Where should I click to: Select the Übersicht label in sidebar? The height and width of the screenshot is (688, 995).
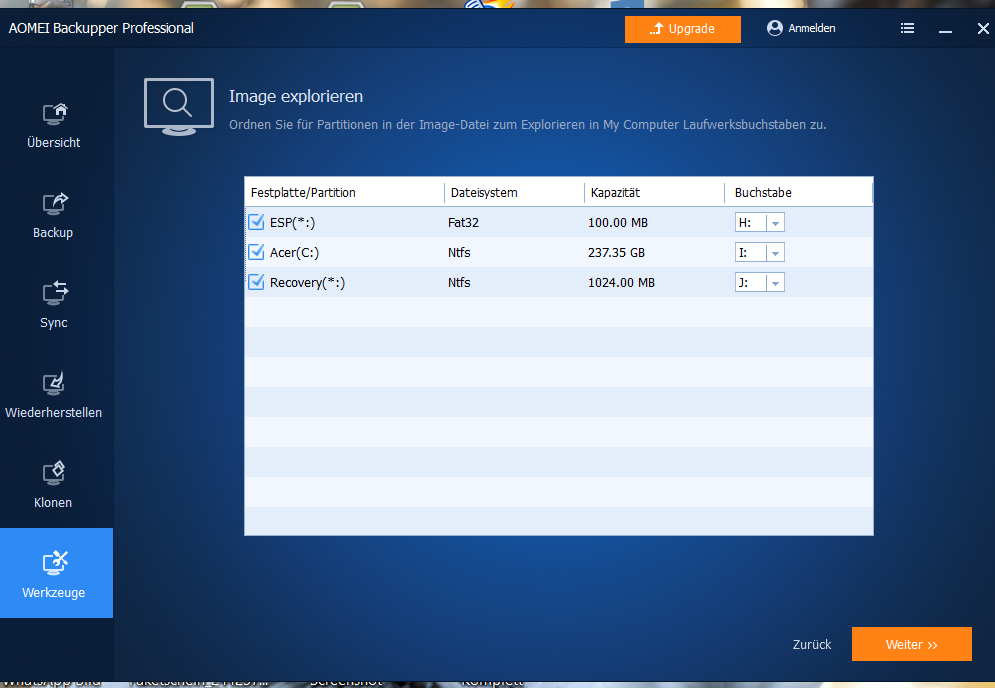click(54, 143)
